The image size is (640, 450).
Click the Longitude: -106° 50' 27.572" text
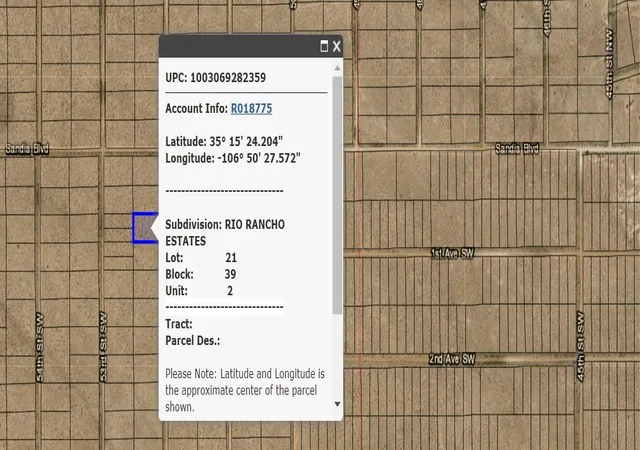point(233,158)
